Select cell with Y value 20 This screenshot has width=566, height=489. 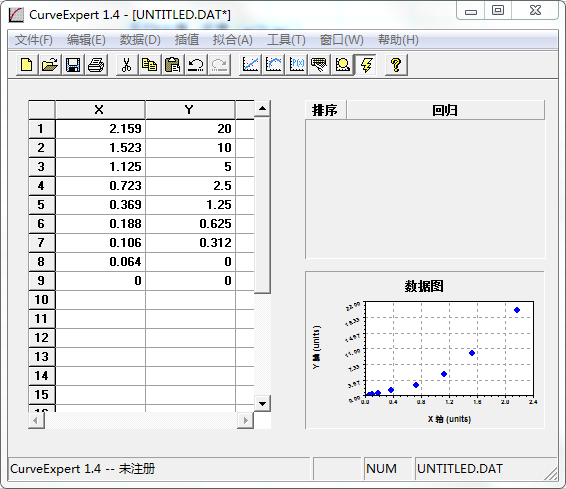(190, 129)
